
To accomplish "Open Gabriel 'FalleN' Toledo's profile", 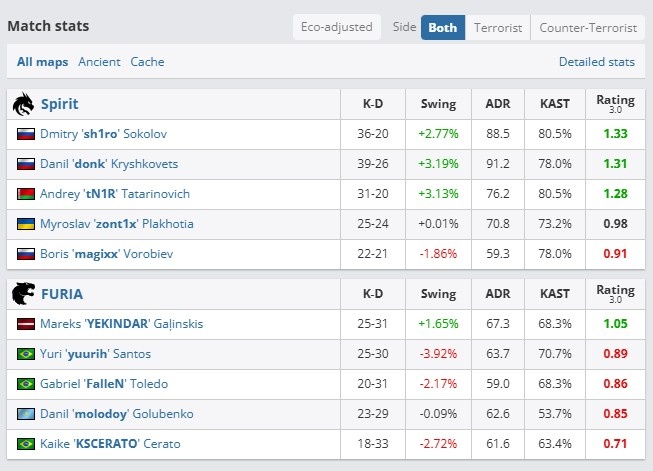I will tap(104, 384).
